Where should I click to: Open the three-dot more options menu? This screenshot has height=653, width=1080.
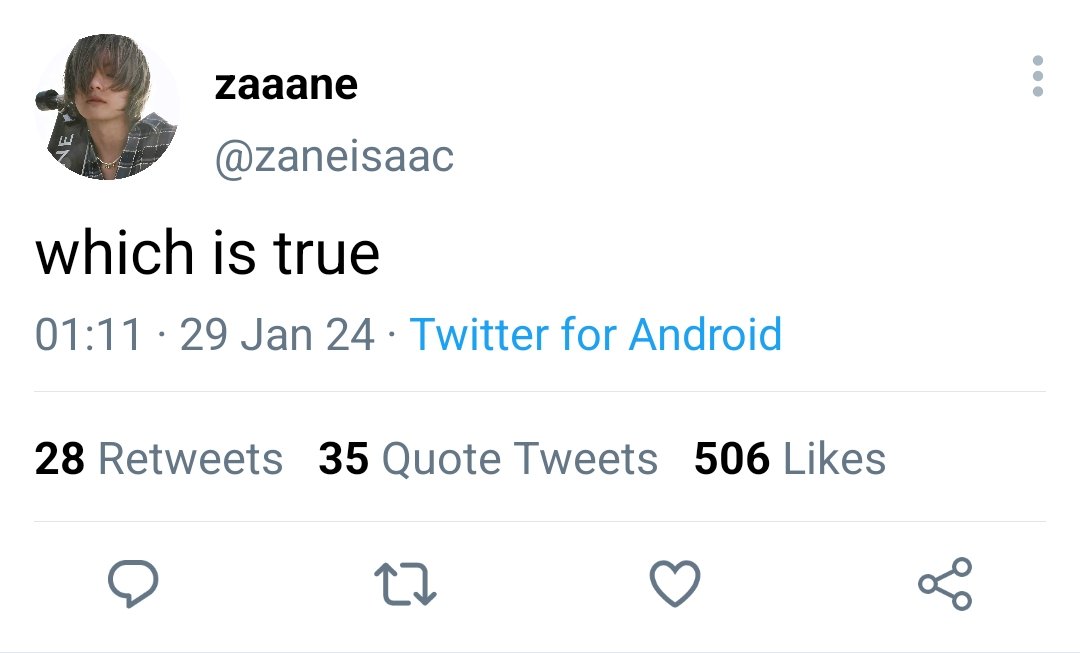(1038, 76)
